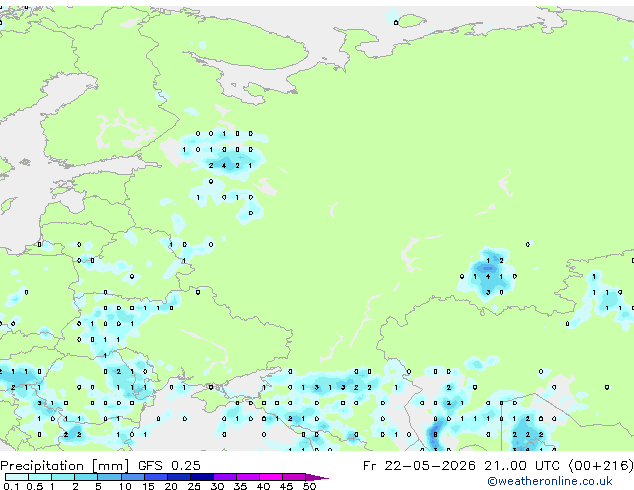
Task: Click the 40–45 mm magenta legend swatch
Action: (x=271, y=477)
